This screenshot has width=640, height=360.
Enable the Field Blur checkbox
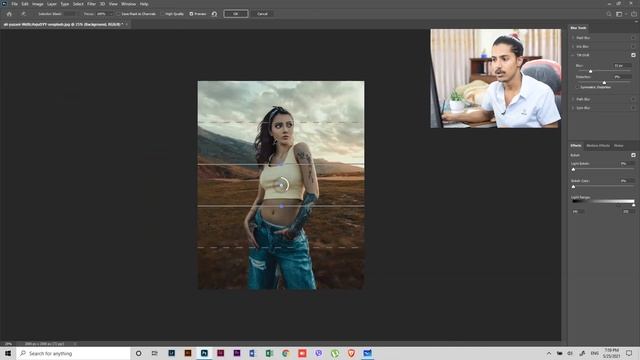(x=633, y=38)
